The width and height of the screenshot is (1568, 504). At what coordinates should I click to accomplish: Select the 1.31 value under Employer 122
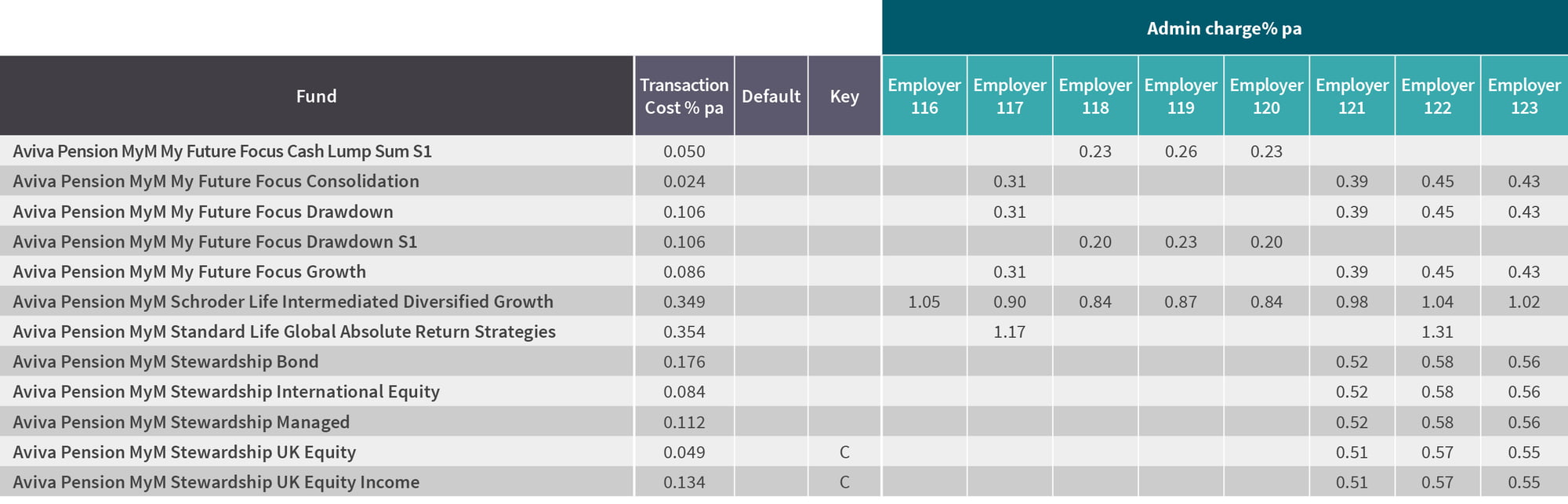pos(1438,332)
